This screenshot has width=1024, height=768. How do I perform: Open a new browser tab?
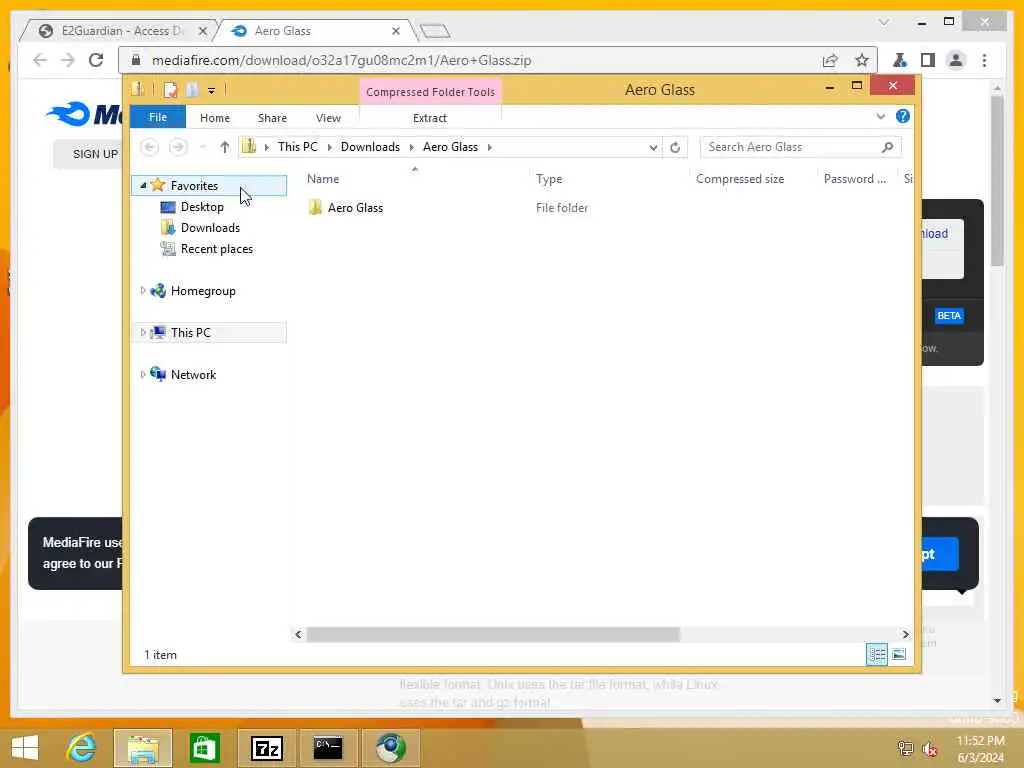point(434,31)
